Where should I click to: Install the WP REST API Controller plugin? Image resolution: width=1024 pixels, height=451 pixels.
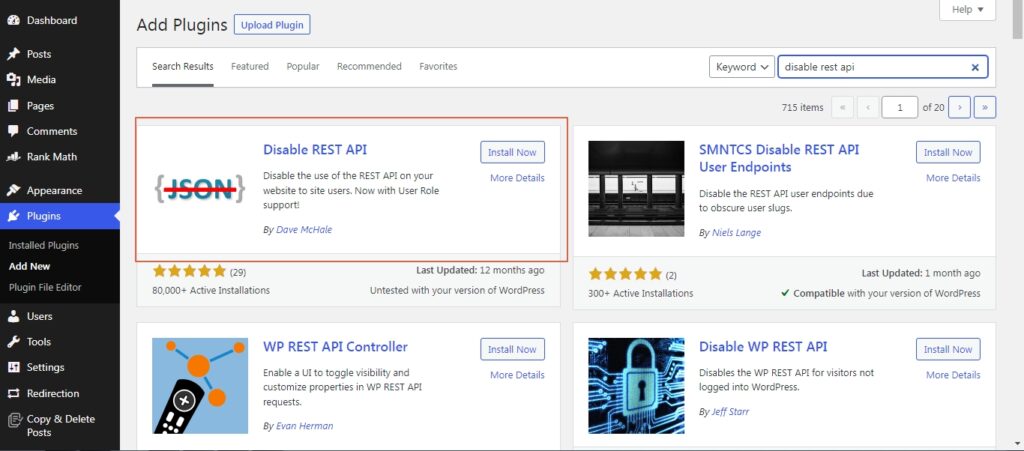513,349
